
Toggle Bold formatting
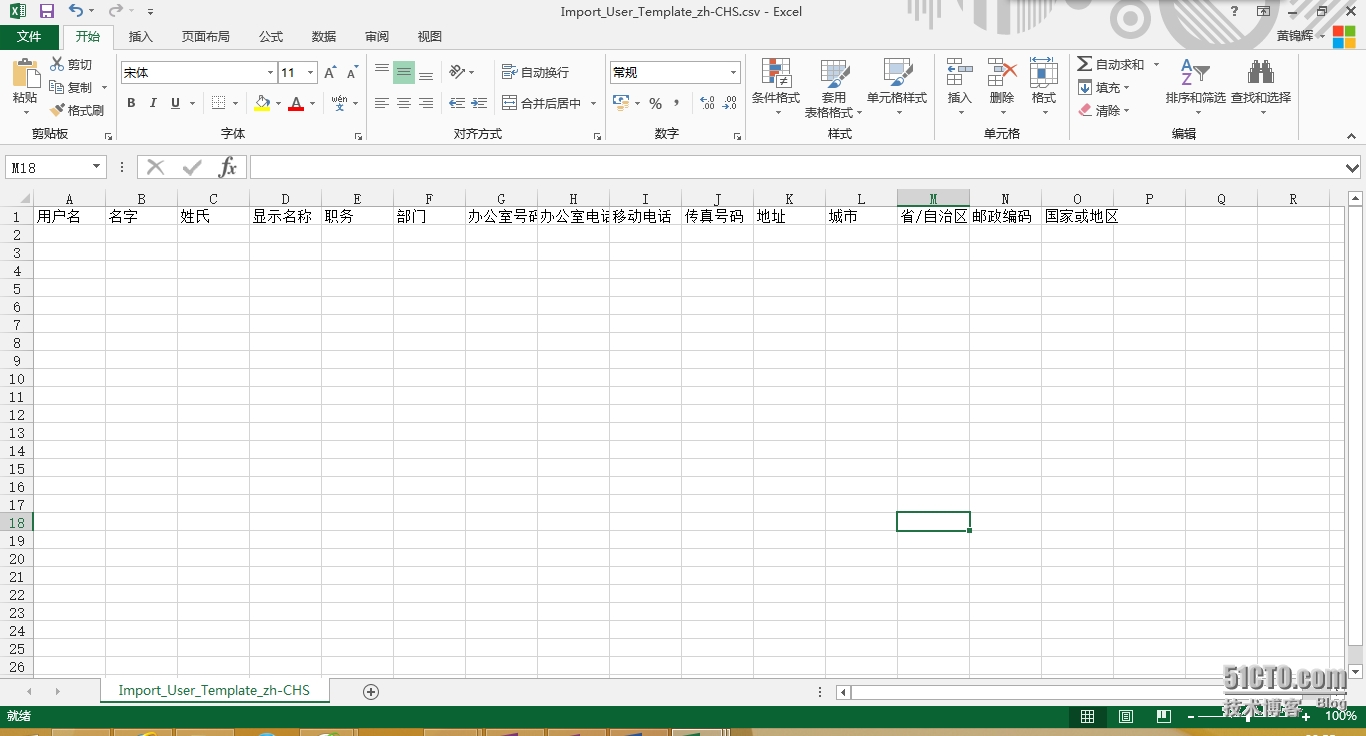(131, 103)
